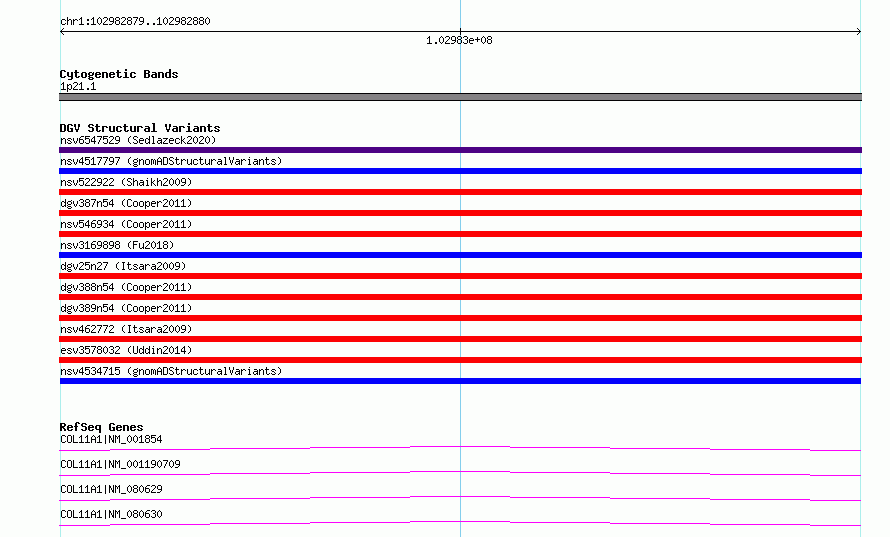This screenshot has height=537, width=890.
Task: Open COL11A1|NM_001190709 transcript label
Action: point(120,464)
